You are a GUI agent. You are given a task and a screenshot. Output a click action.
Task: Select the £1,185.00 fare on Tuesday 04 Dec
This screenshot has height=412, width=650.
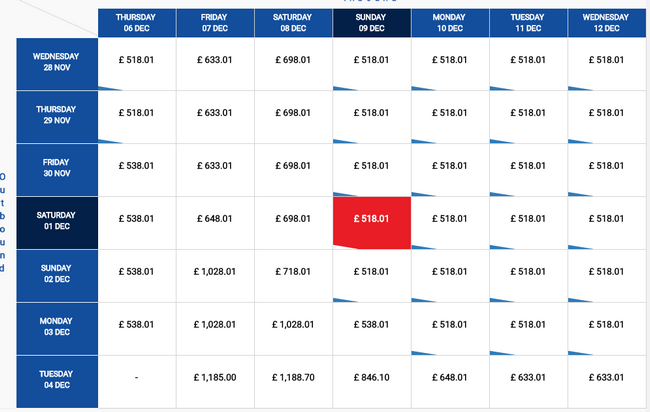tap(215, 382)
